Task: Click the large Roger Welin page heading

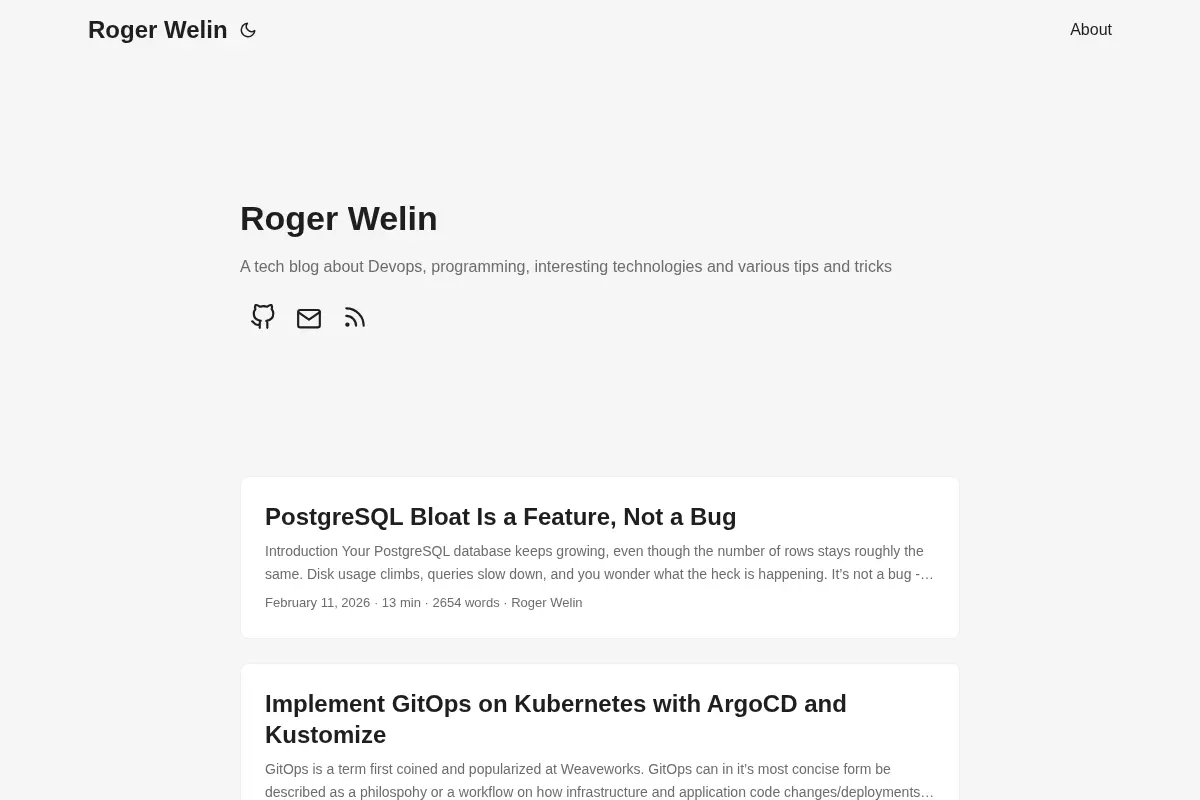Action: pyautogui.click(x=339, y=218)
